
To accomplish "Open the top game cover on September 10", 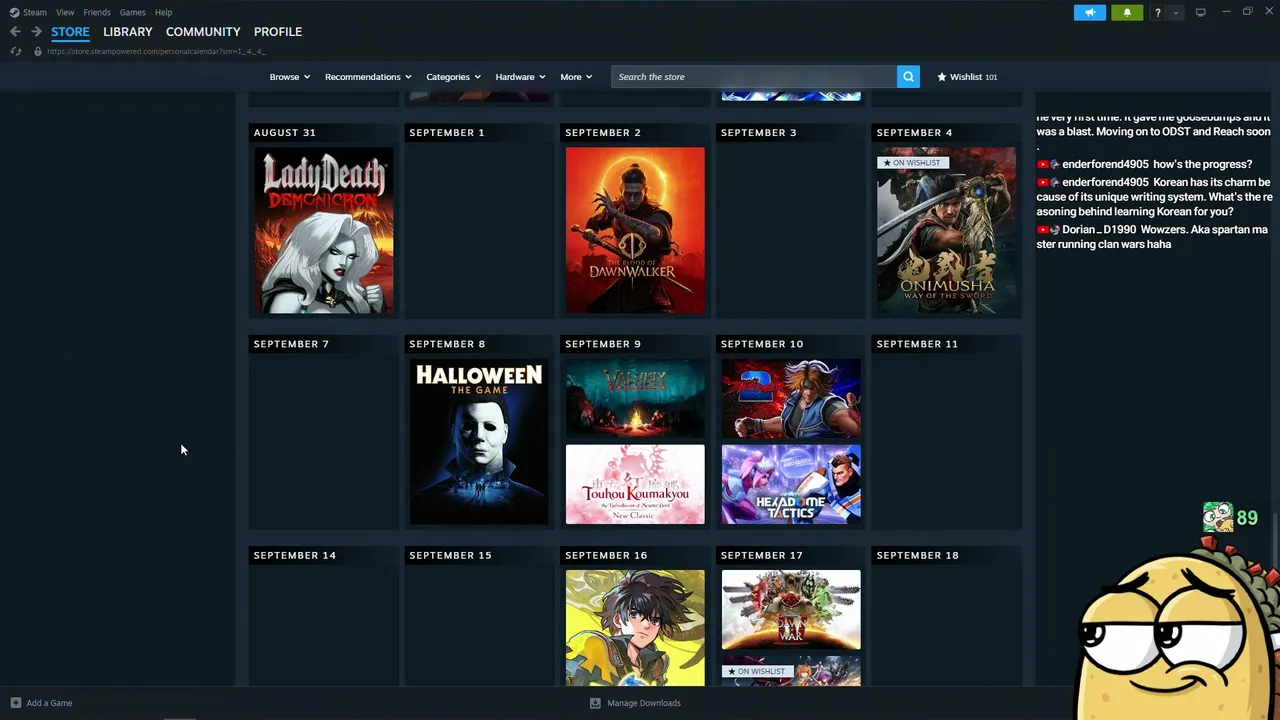I will point(791,398).
